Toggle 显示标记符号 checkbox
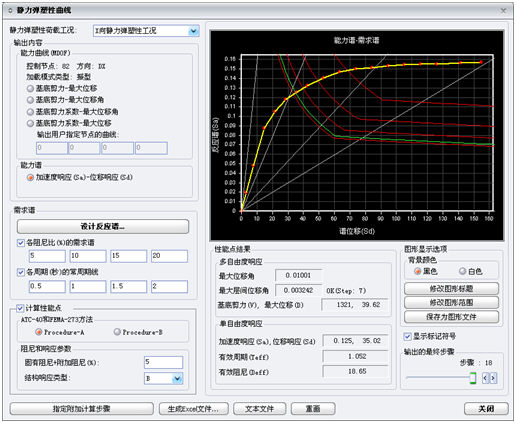Image resolution: width=516 pixels, height=423 pixels. pos(407,336)
